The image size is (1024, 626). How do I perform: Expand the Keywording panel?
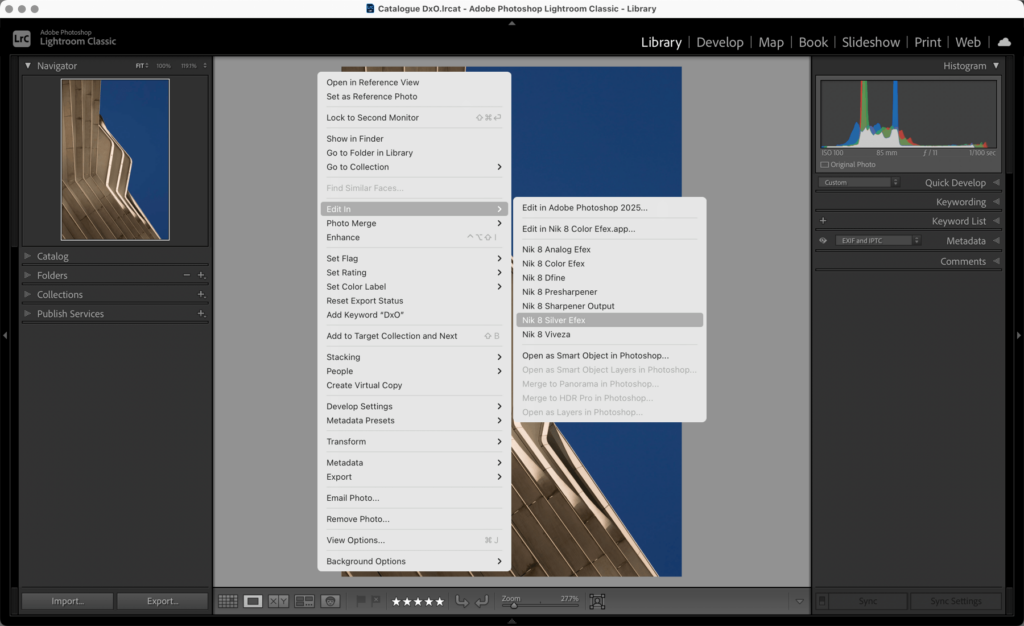point(996,202)
